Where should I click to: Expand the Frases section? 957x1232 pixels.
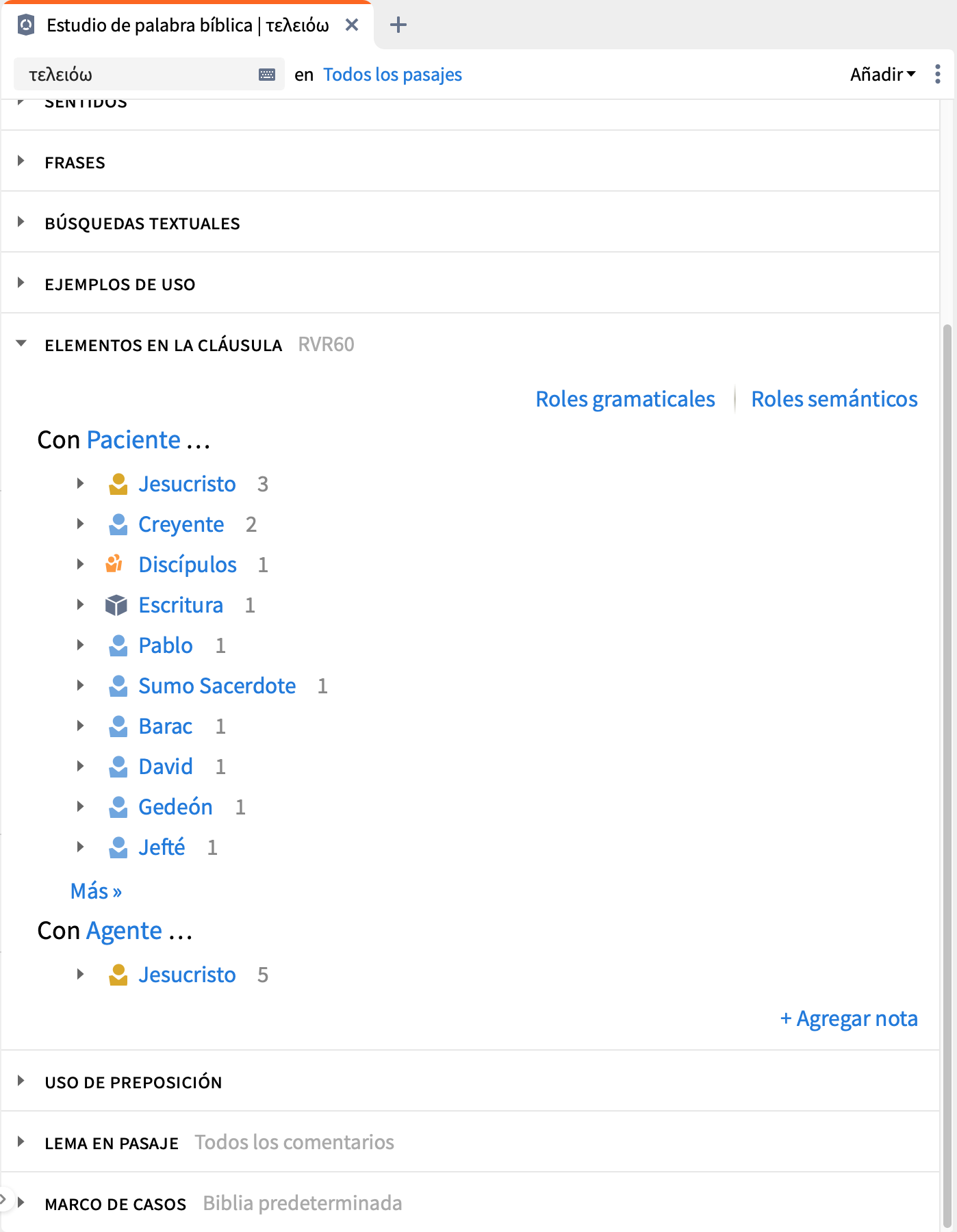(x=21, y=162)
